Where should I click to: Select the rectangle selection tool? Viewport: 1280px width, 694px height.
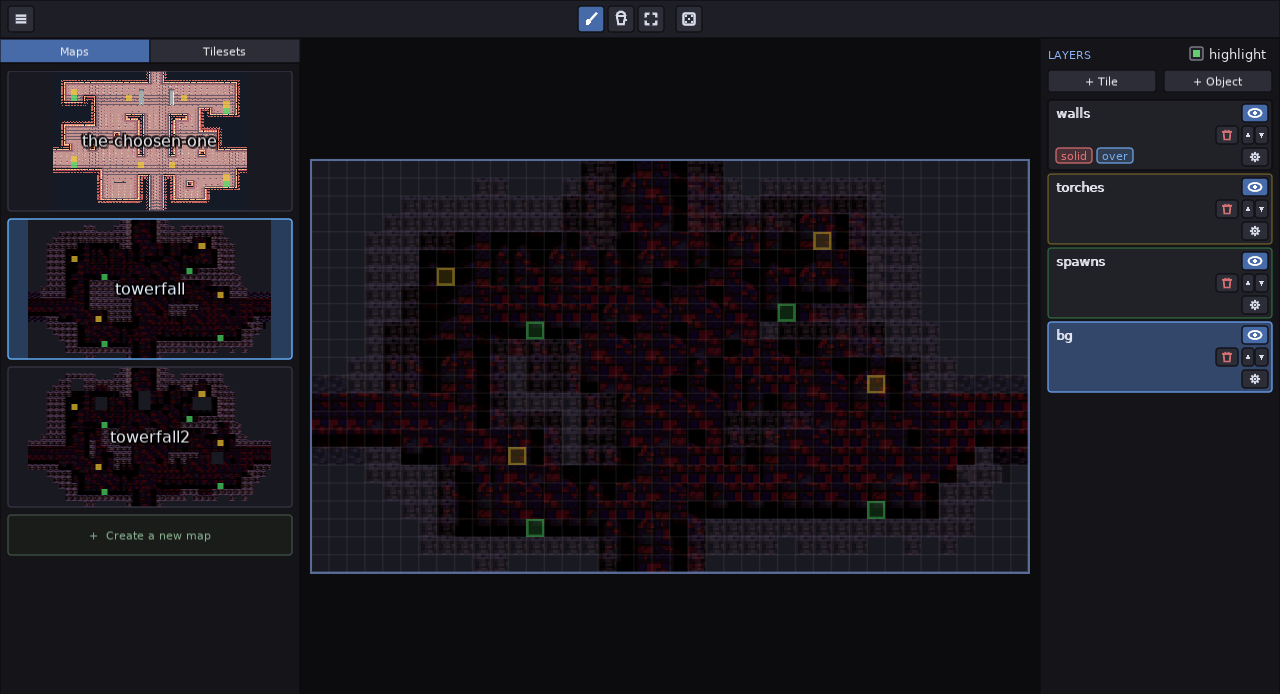tap(651, 19)
